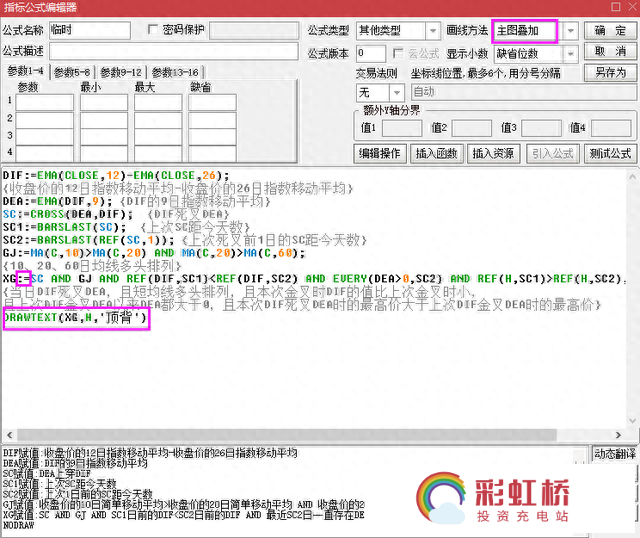Run 测试公式 to test the formula
This screenshot has height=538, width=640.
(610, 154)
